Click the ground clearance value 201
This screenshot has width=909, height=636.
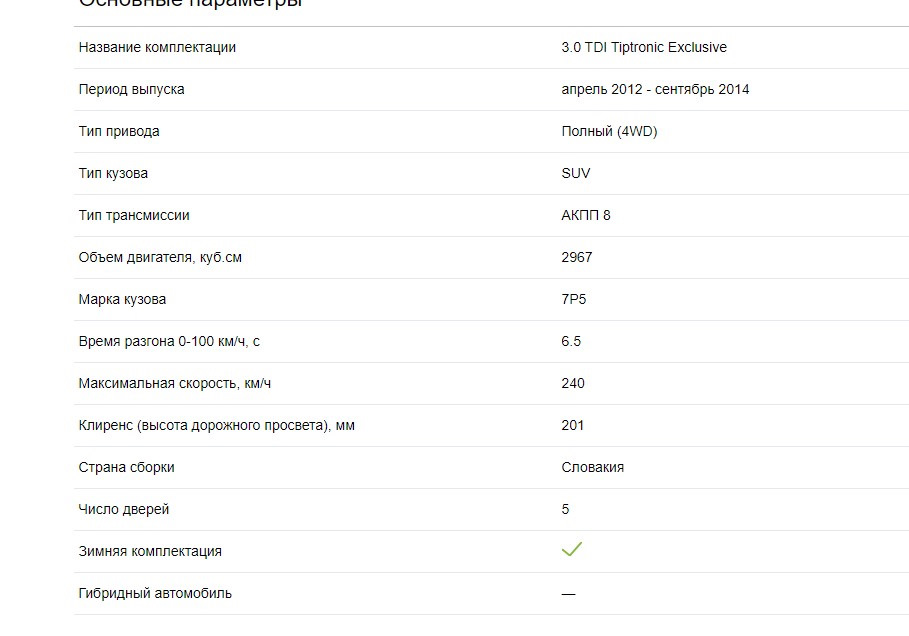pos(572,426)
